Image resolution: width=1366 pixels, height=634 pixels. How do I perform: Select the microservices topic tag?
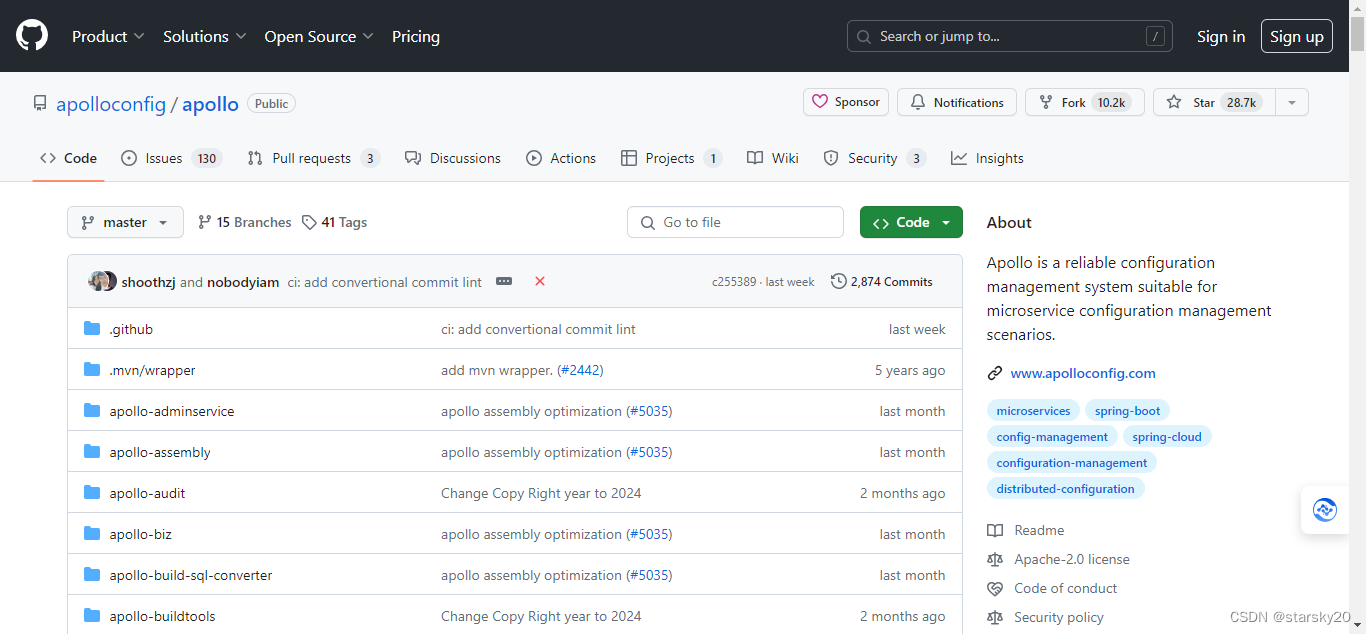[1033, 411]
